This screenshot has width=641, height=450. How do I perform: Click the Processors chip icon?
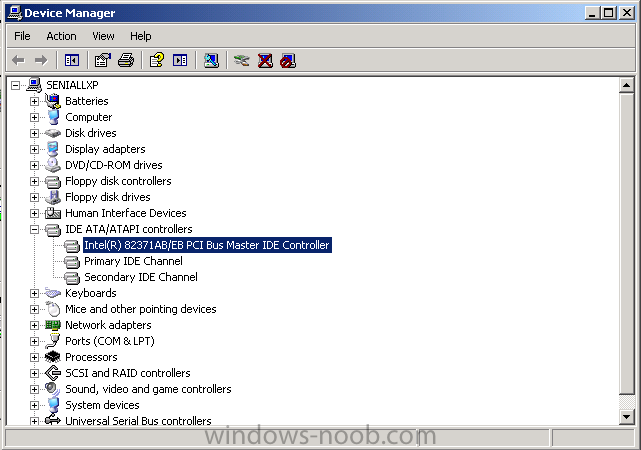(x=53, y=357)
